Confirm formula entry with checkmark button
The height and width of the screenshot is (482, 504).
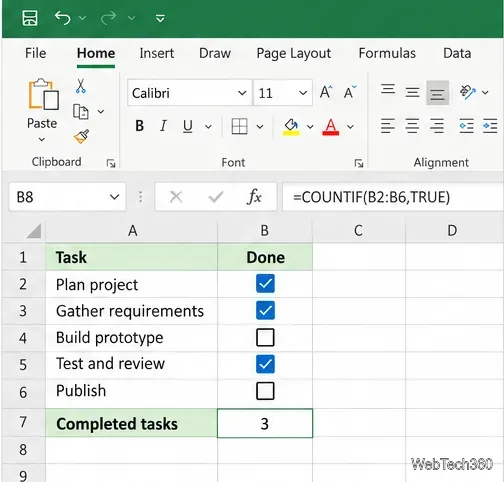216,197
